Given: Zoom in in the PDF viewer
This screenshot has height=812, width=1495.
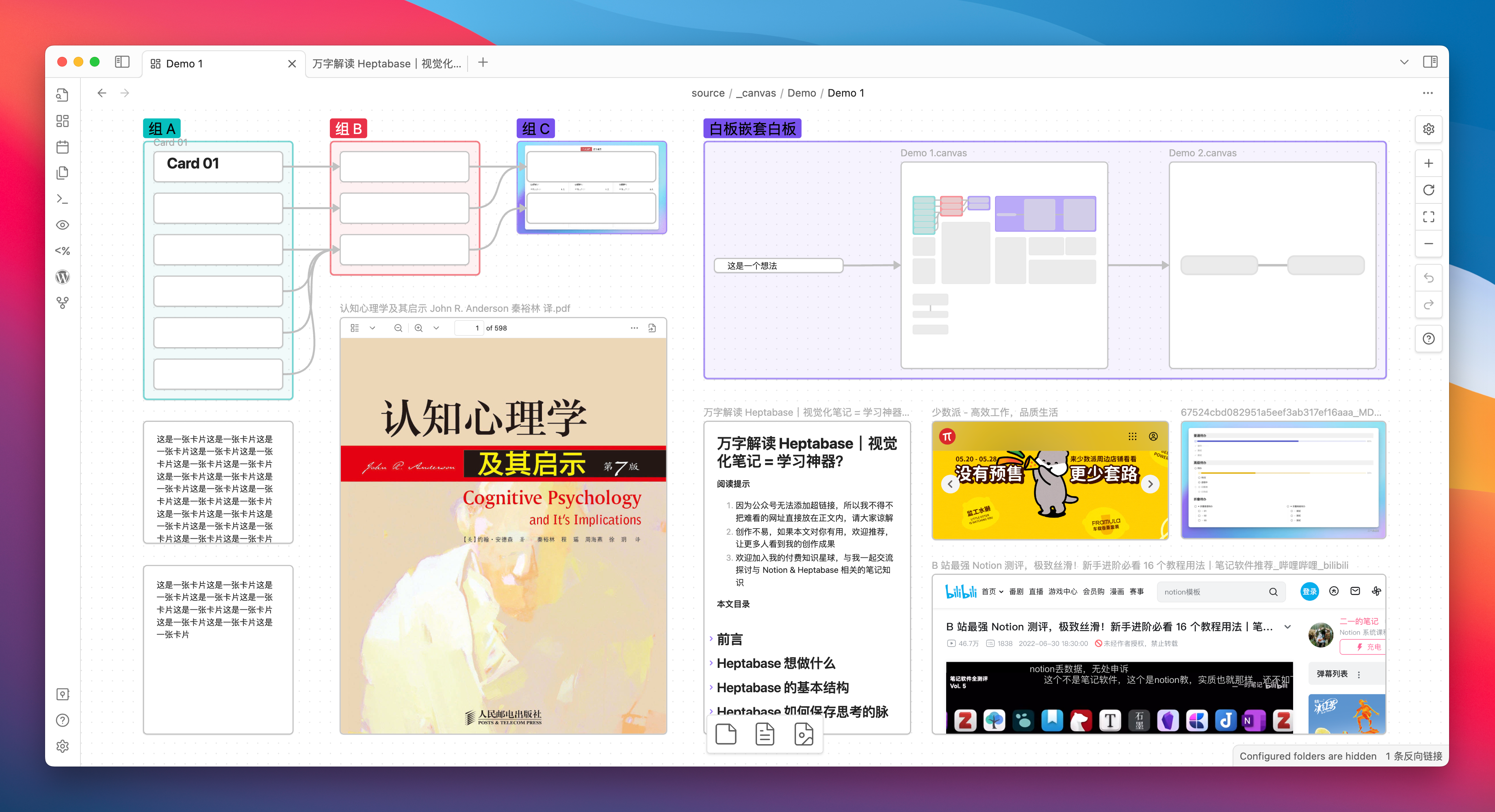Looking at the screenshot, I should [418, 328].
